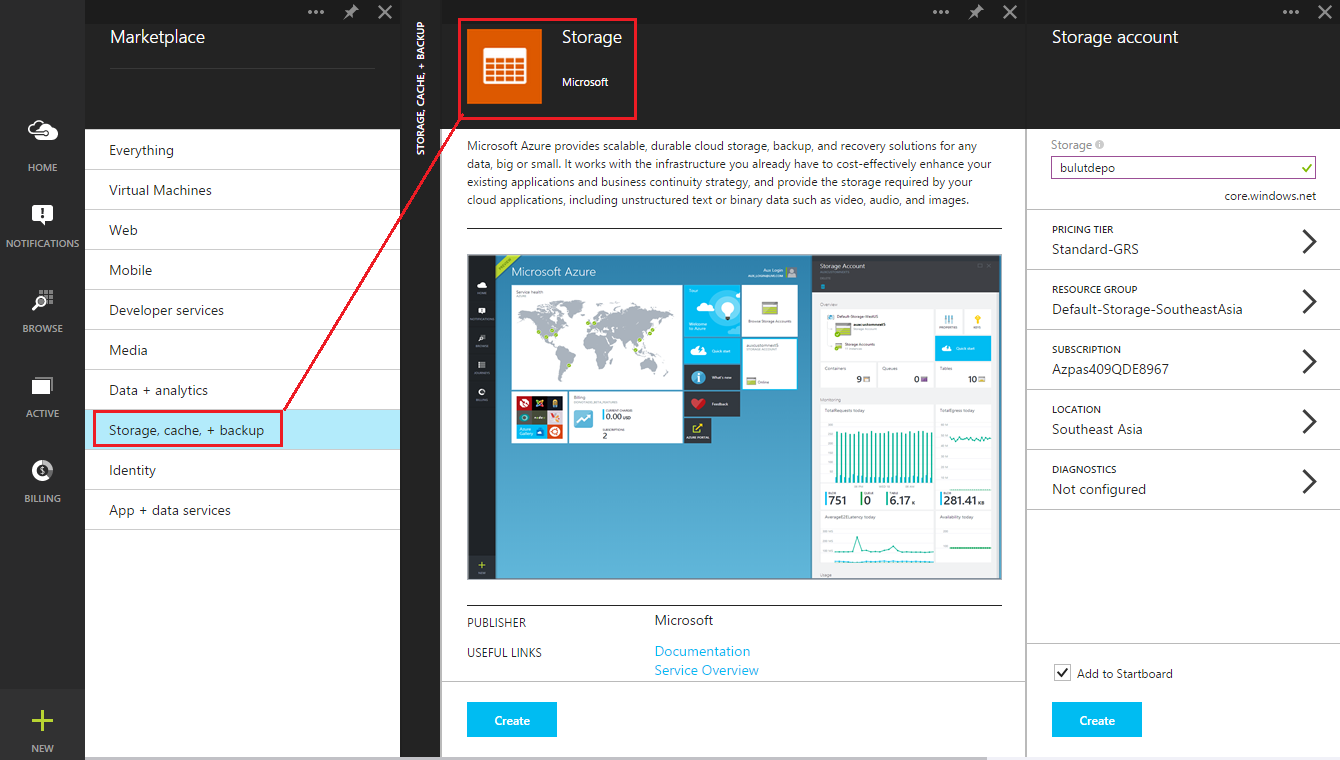
Task: Close the Storage blade
Action: (1010, 12)
